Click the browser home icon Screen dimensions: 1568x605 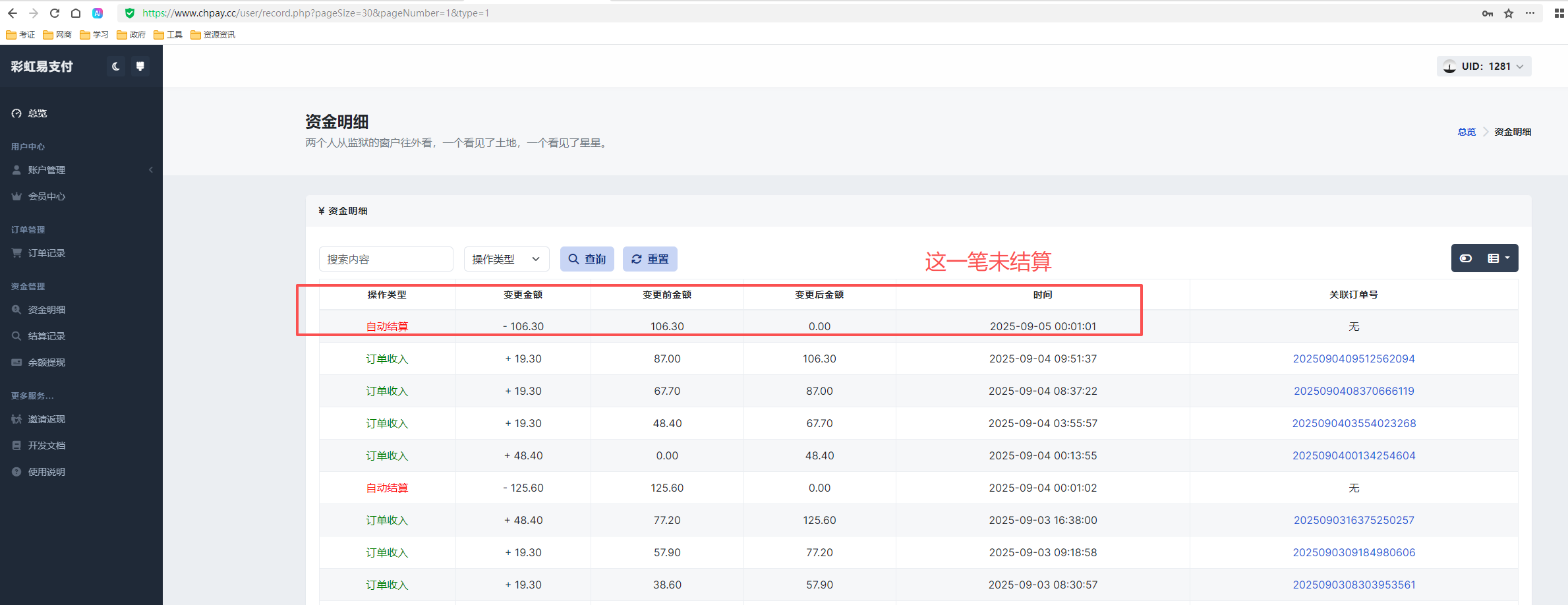coord(76,13)
